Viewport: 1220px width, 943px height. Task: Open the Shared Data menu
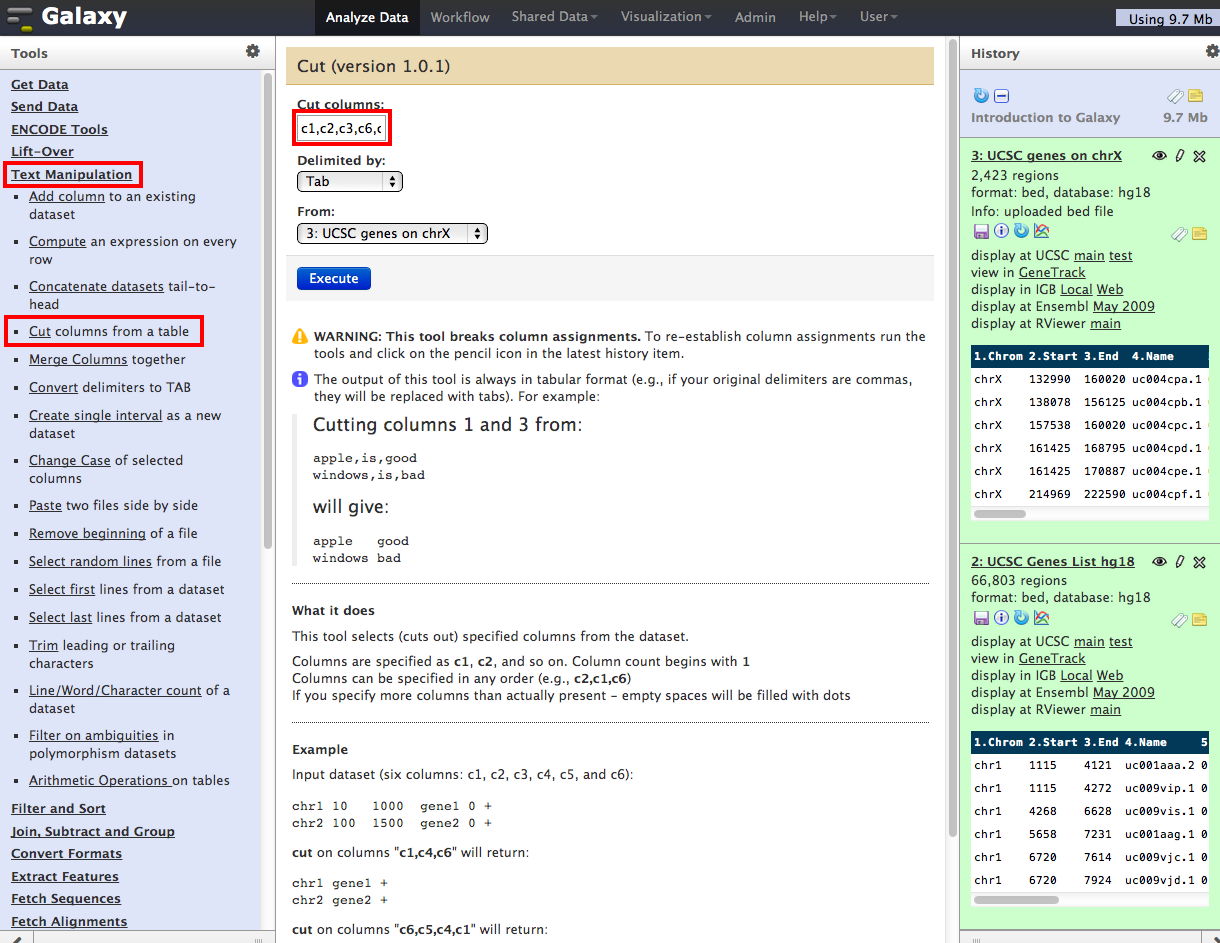[554, 17]
